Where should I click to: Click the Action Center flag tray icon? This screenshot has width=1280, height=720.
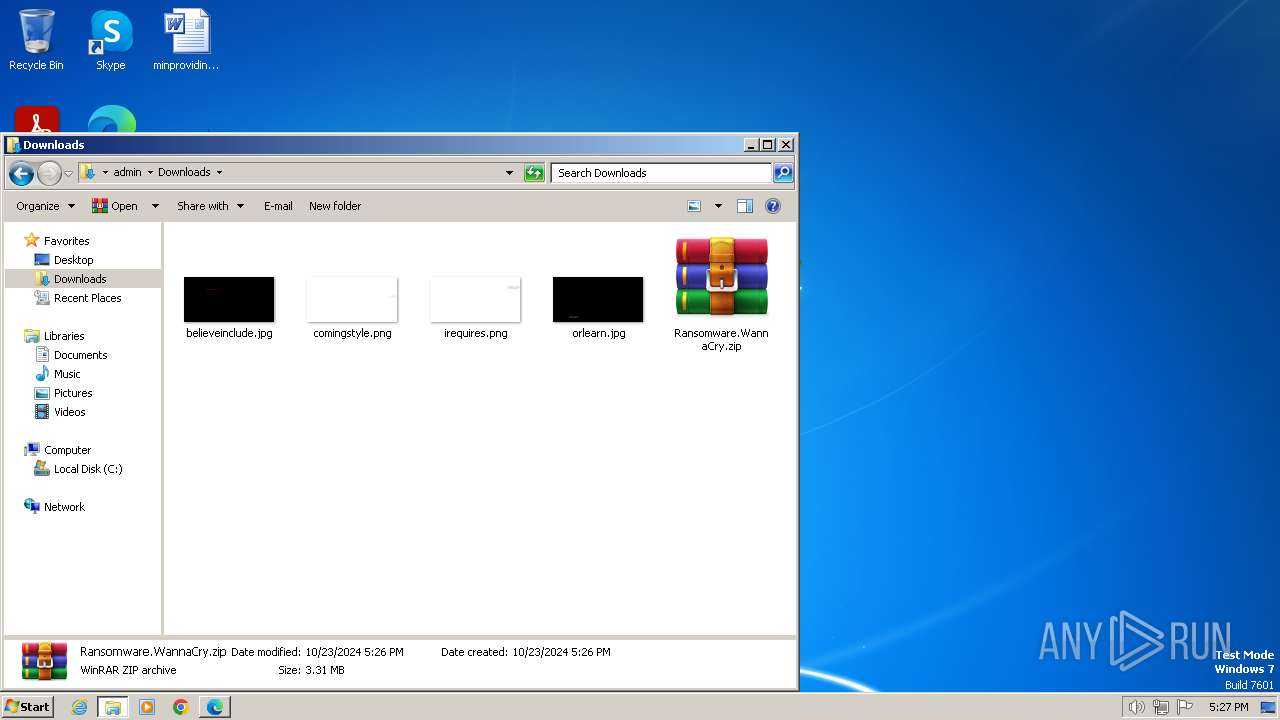click(1185, 707)
